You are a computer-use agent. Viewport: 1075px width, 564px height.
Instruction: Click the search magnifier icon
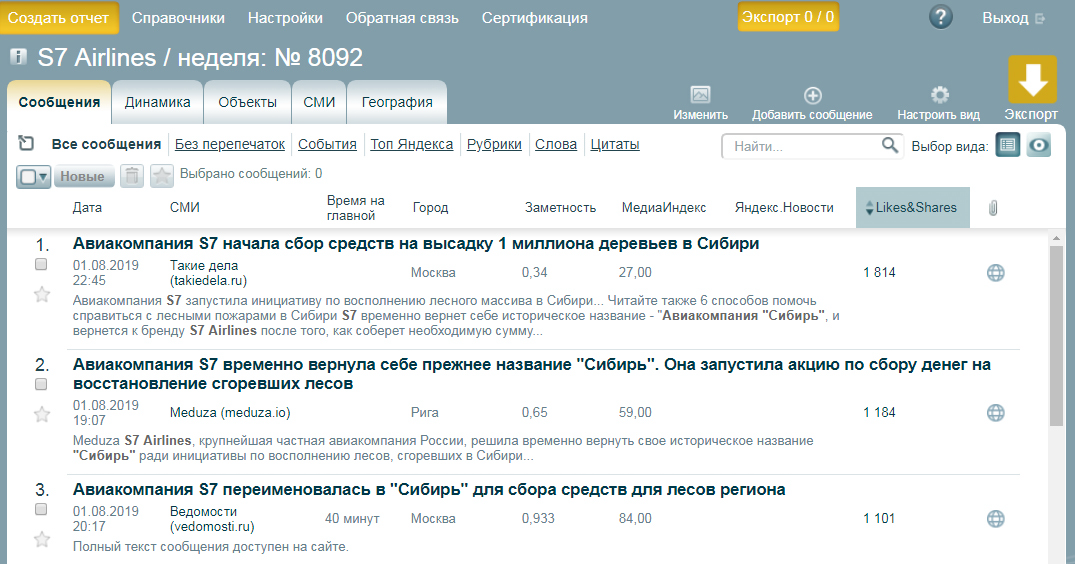tap(890, 146)
